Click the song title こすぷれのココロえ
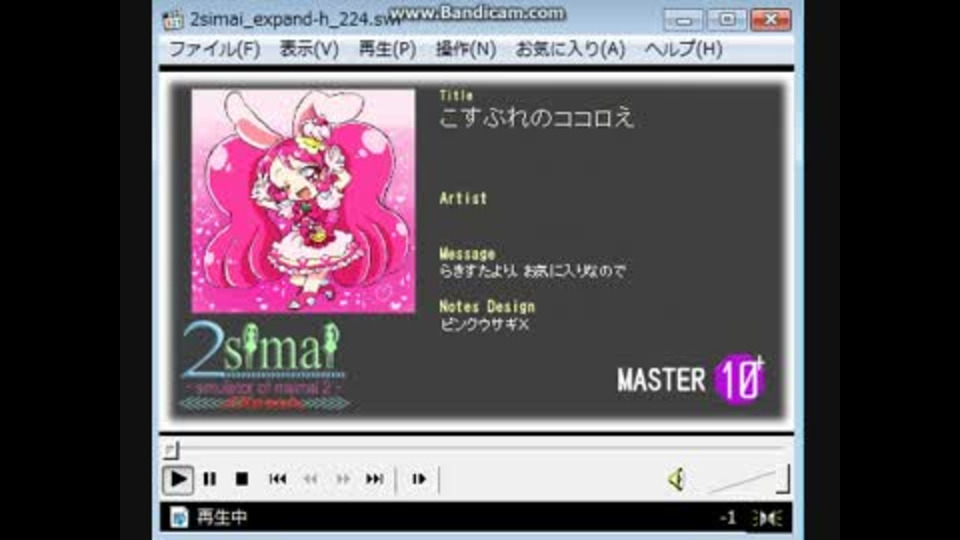Viewport: 960px width, 540px height. coord(536,118)
